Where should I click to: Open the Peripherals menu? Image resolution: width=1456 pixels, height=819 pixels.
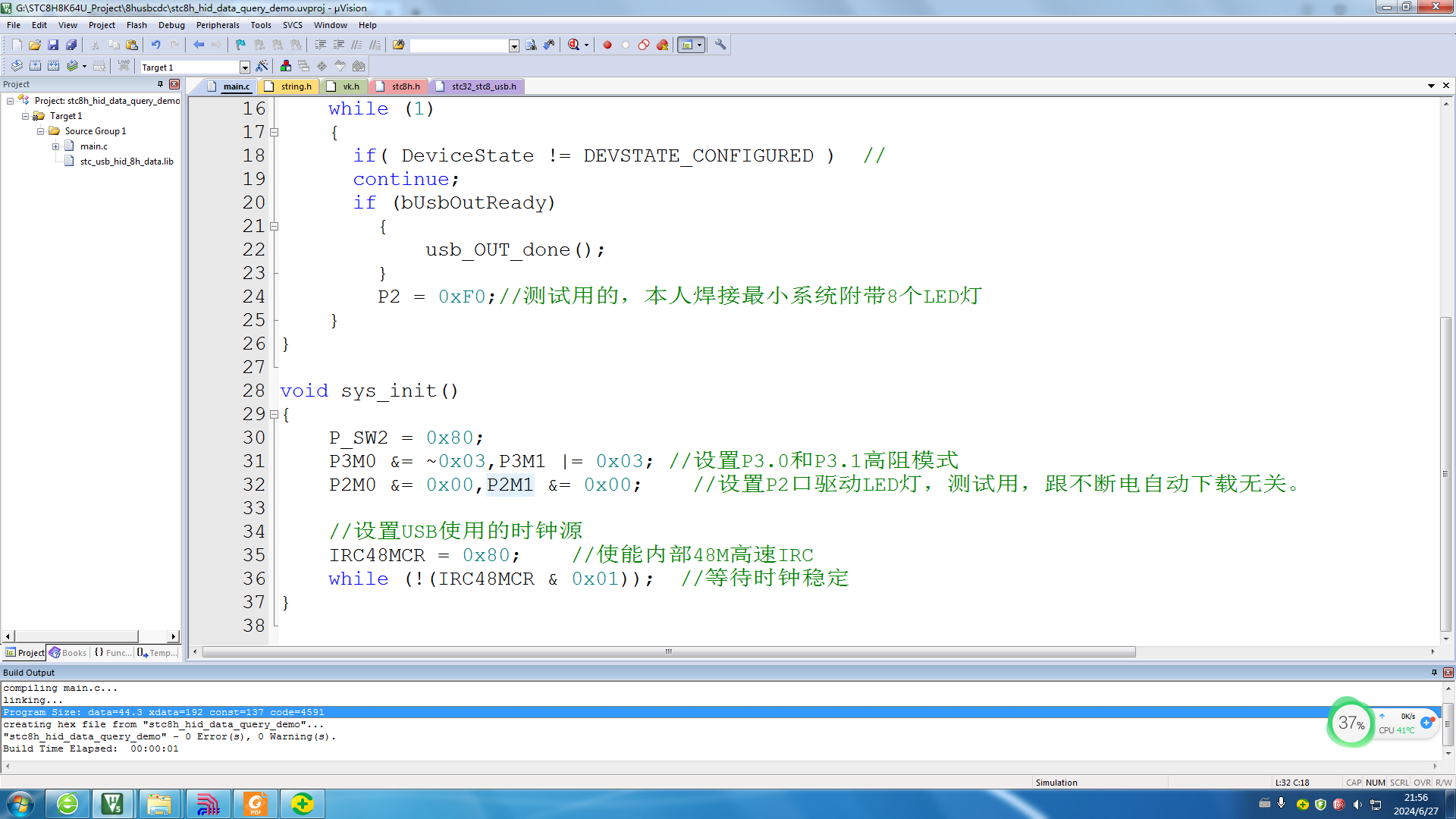coord(218,25)
